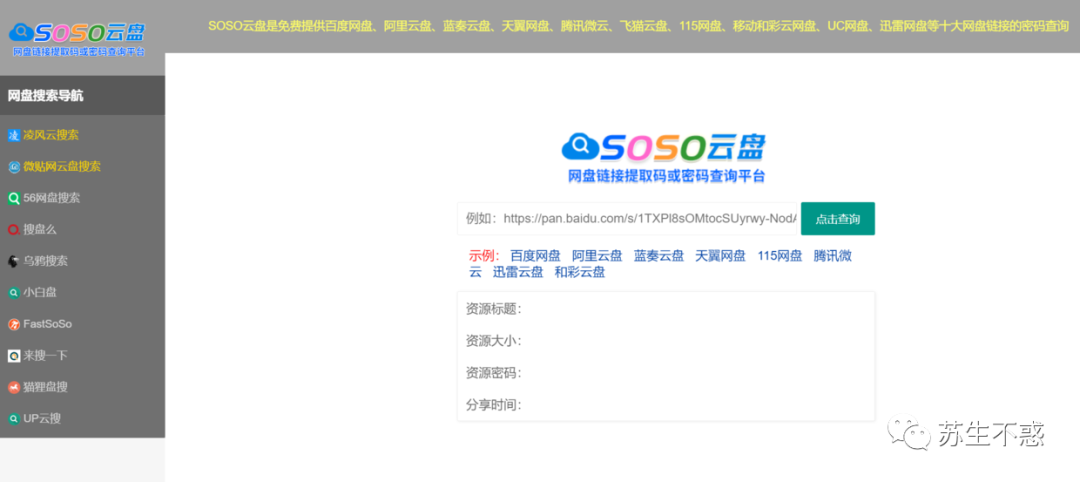The height and width of the screenshot is (482, 1080).
Task: Open 凌风云搜索 link in sidebar
Action: pyautogui.click(x=51, y=136)
